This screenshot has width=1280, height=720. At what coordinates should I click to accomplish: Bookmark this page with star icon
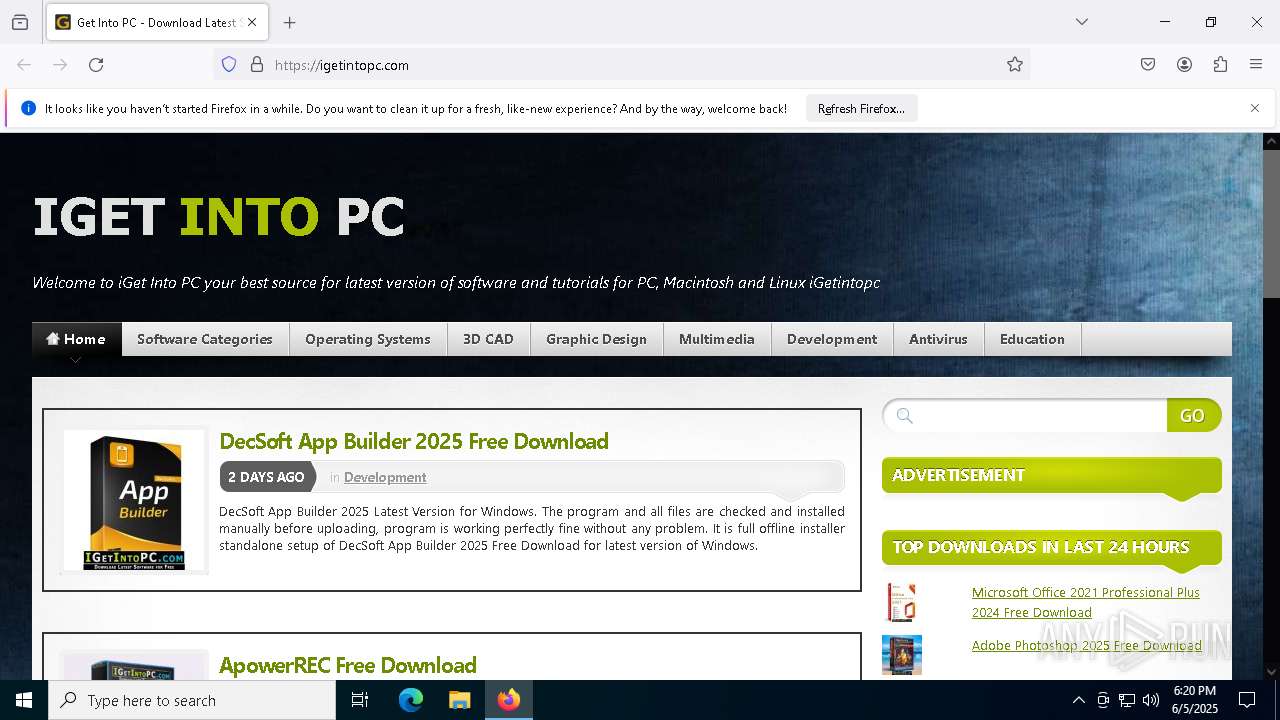point(1015,65)
